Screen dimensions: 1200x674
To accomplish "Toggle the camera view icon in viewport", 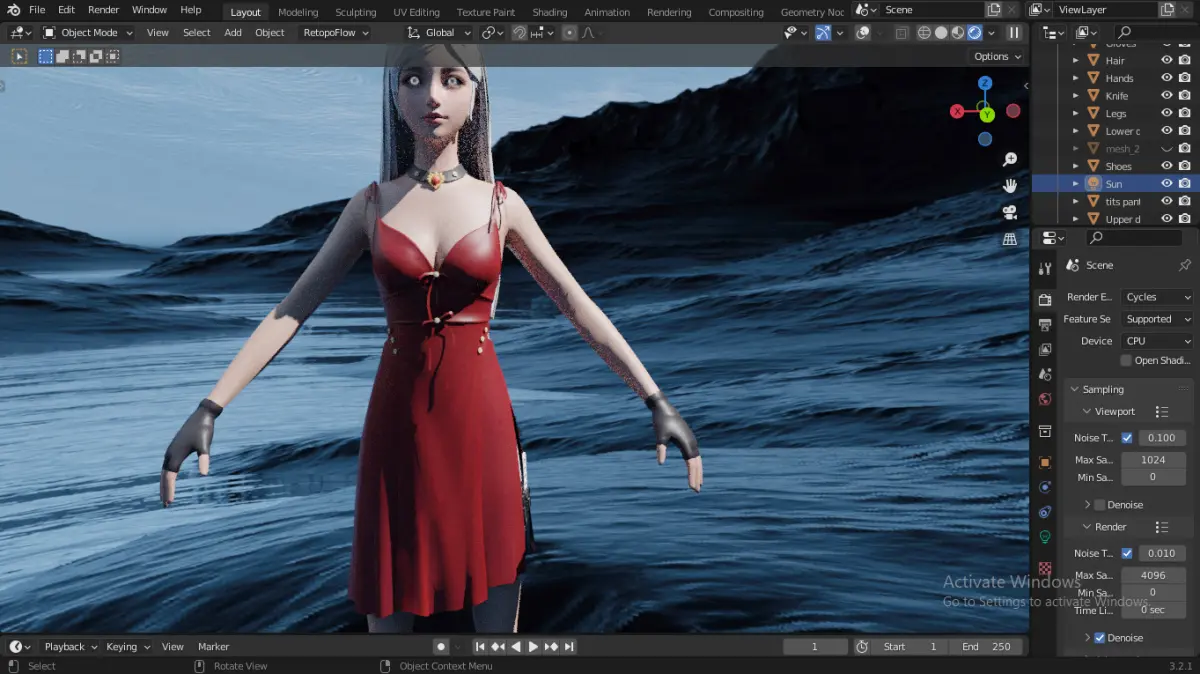I will [x=1010, y=212].
